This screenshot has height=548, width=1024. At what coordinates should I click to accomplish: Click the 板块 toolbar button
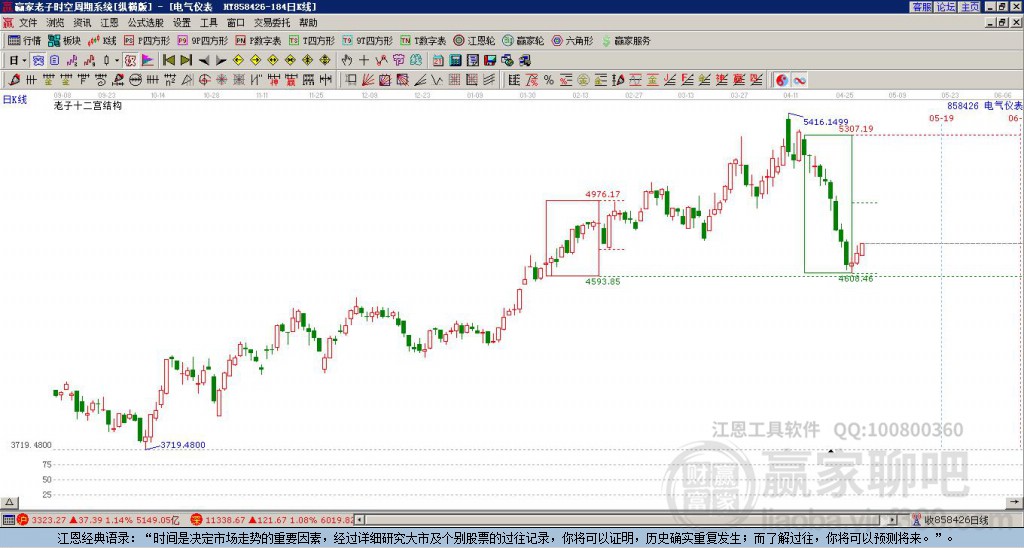64,40
